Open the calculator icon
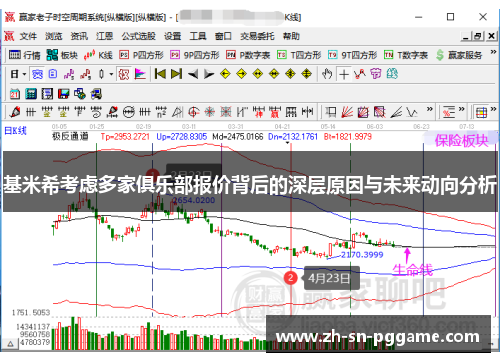500x362 pixels. tap(31, 94)
